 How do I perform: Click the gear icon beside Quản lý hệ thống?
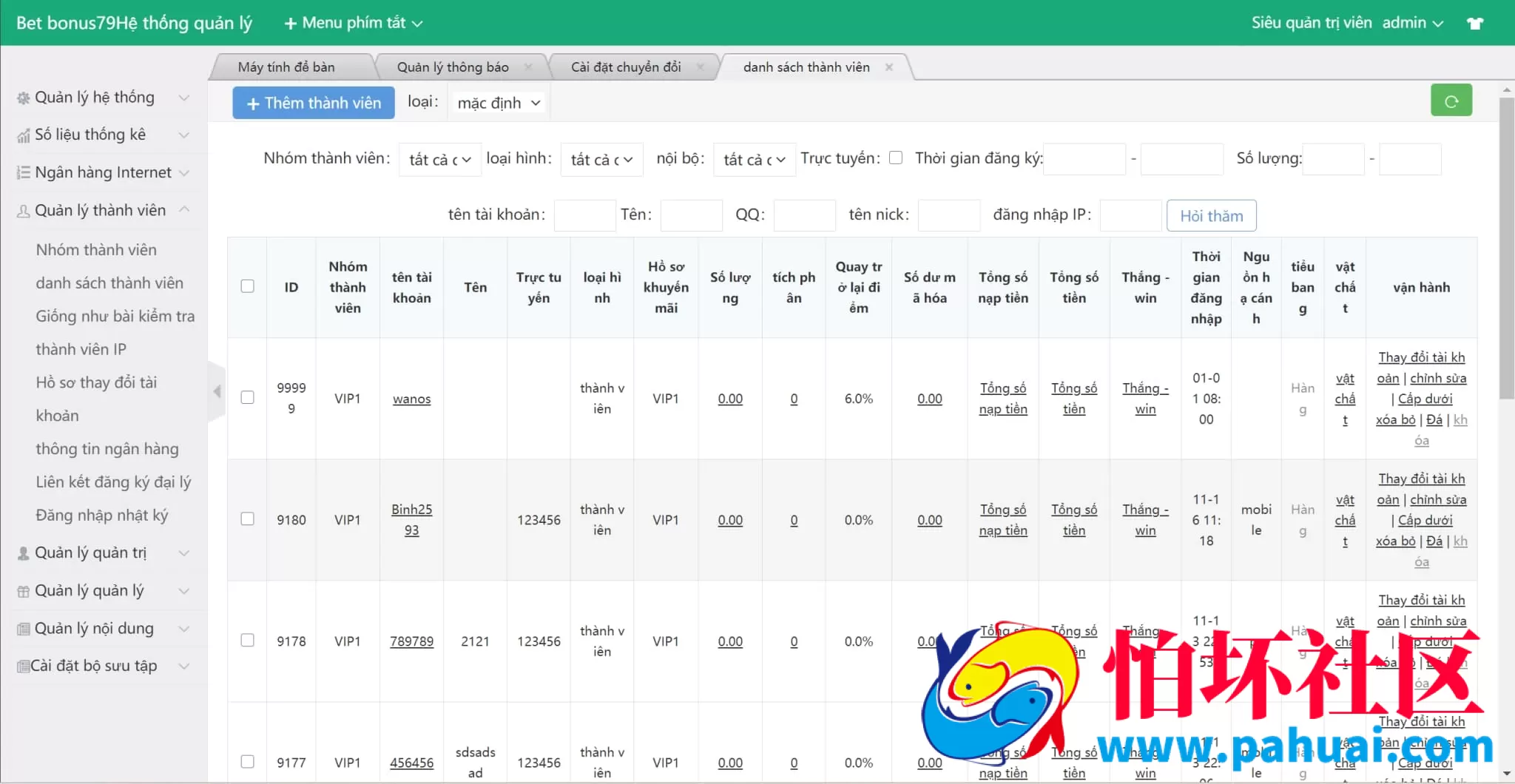(24, 98)
